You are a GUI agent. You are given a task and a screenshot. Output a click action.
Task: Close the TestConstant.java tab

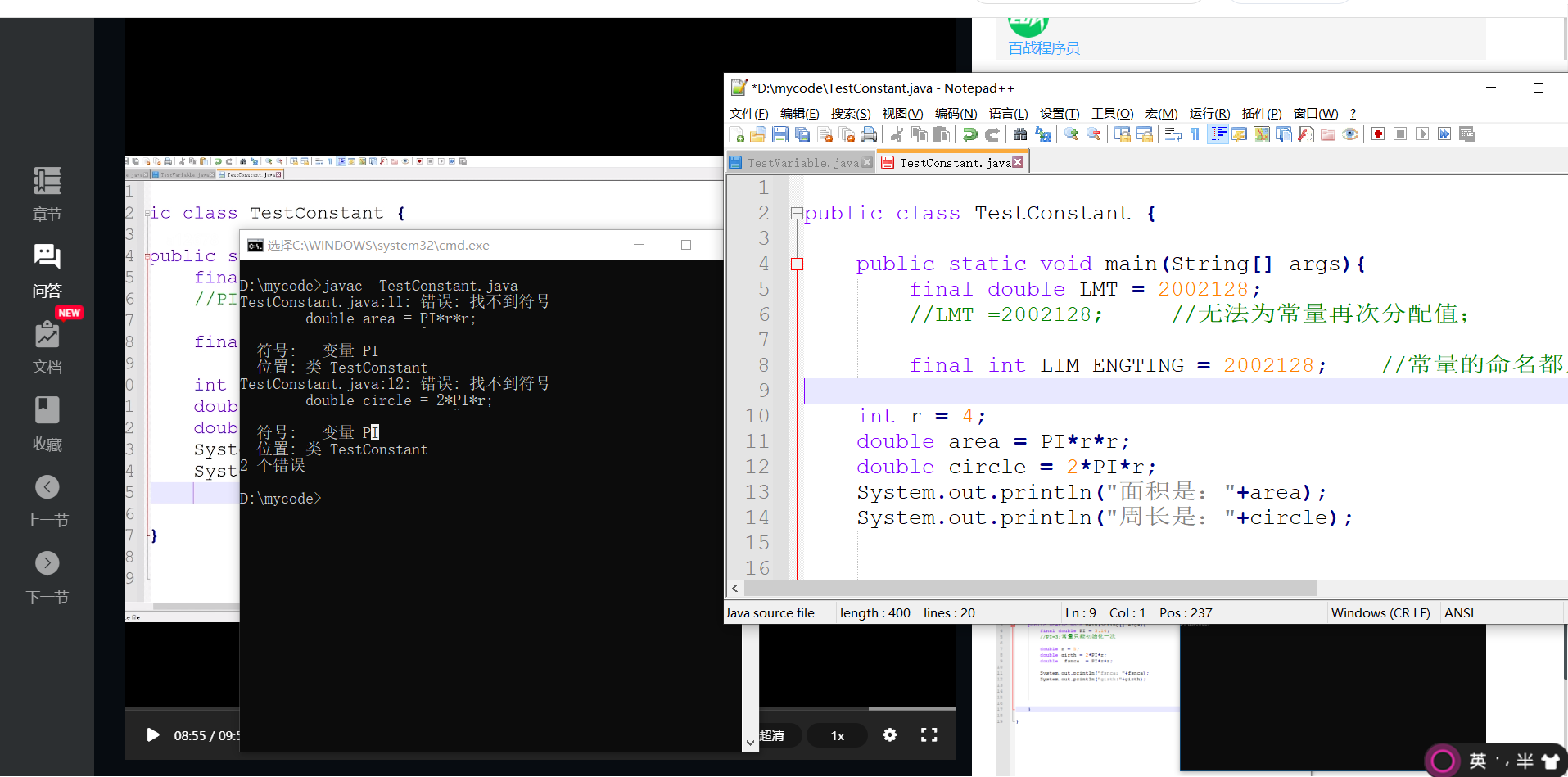[1018, 162]
